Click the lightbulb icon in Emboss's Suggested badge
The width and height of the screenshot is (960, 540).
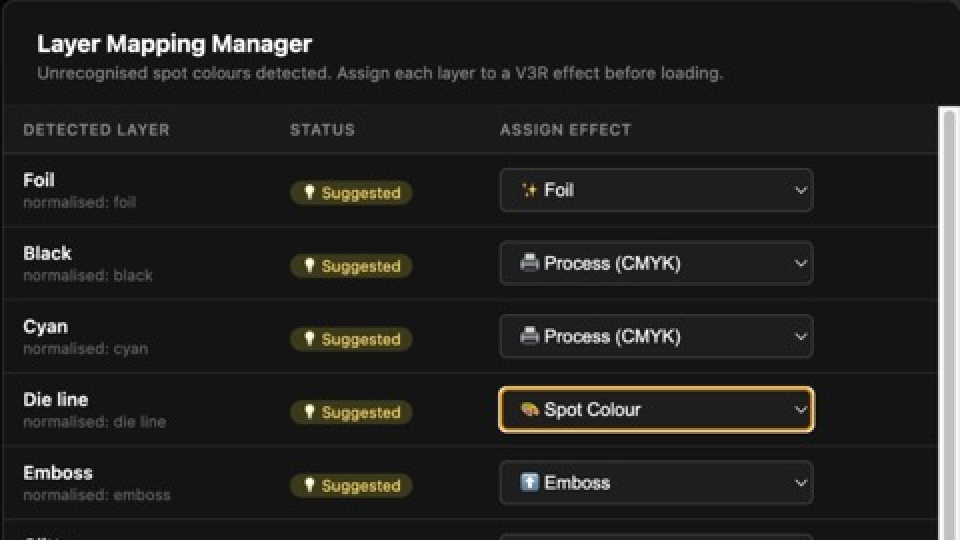point(309,485)
